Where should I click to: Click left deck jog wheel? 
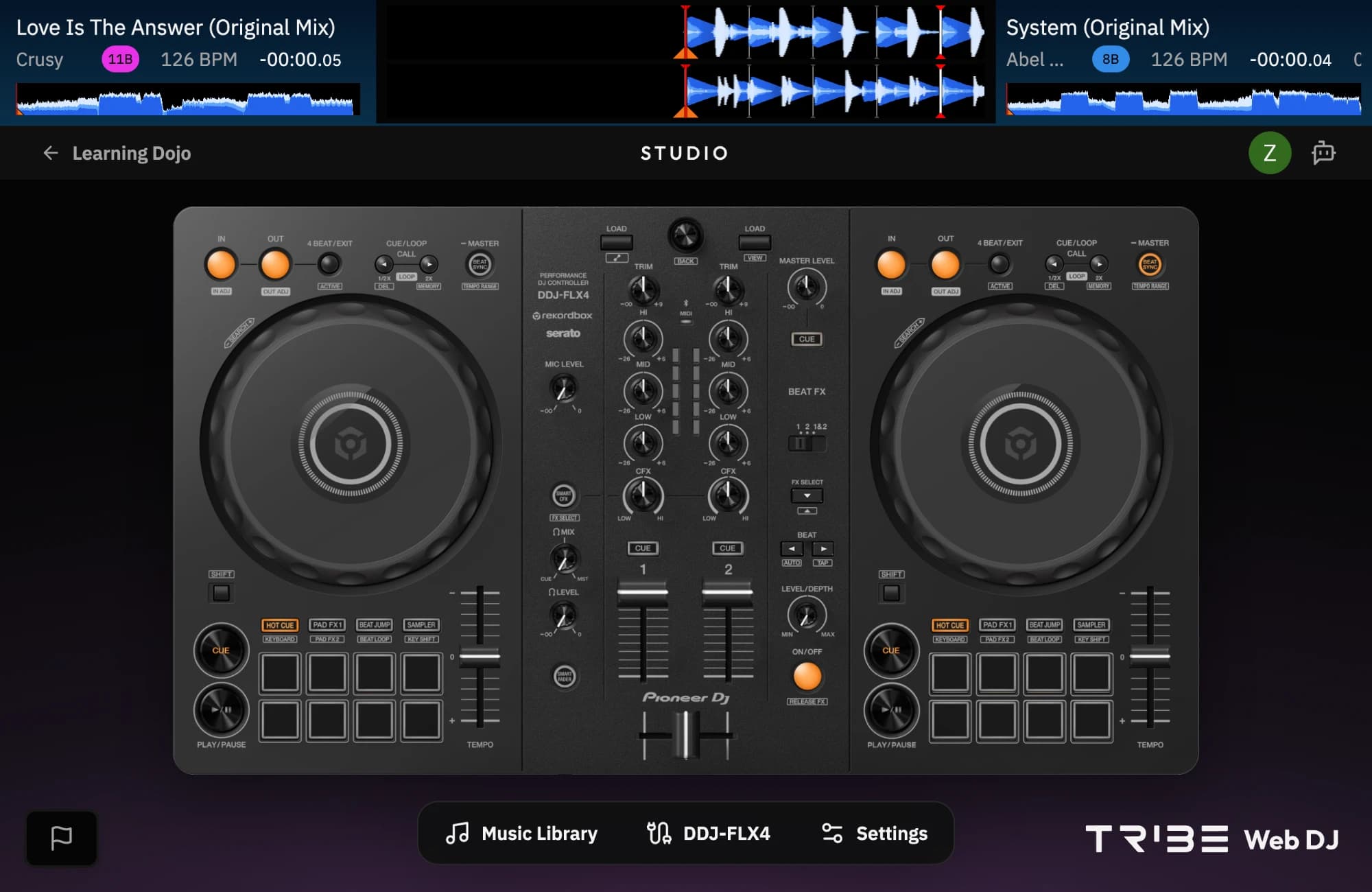tap(351, 444)
